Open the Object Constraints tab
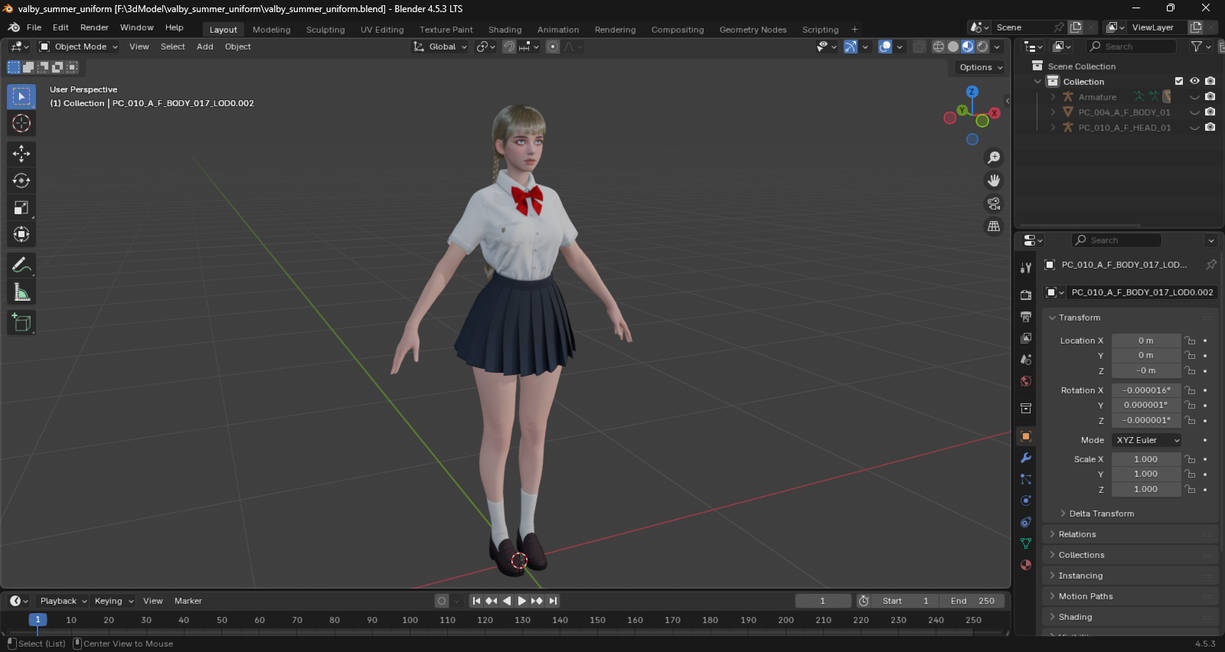The width and height of the screenshot is (1225, 652). pyautogui.click(x=1025, y=522)
